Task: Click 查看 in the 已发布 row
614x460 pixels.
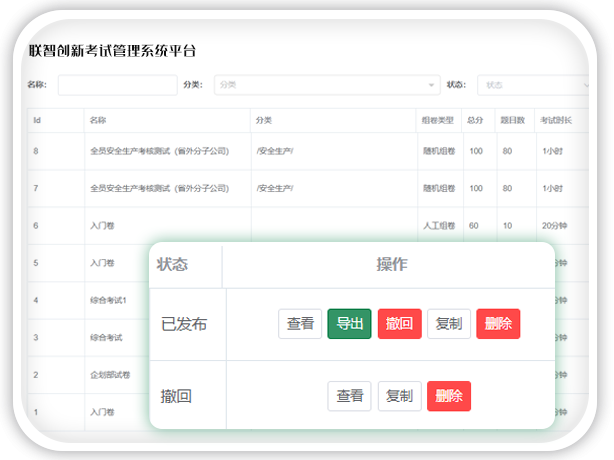Action: click(x=300, y=324)
